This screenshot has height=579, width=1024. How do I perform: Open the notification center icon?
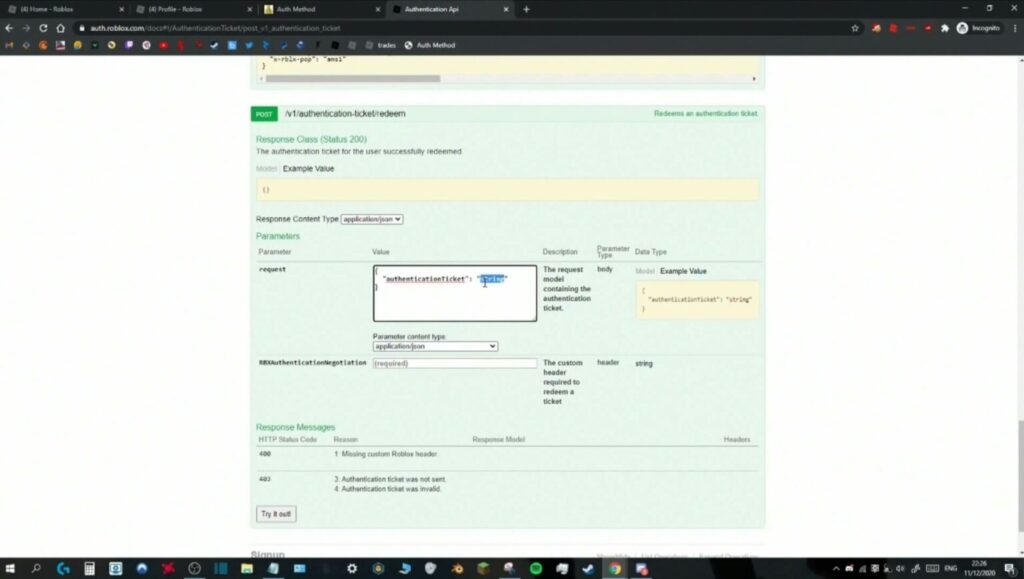point(1009,569)
